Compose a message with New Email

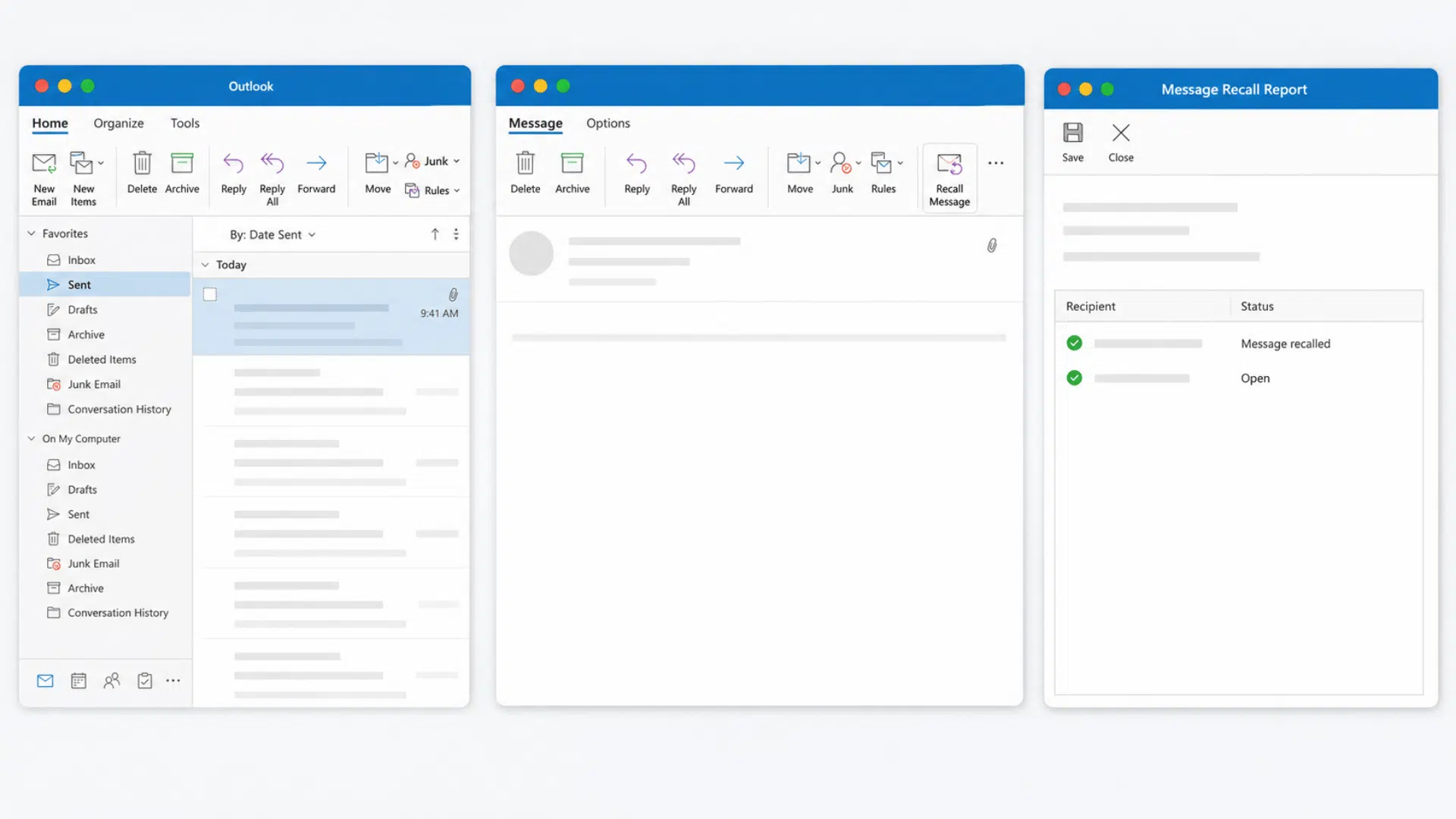point(44,179)
